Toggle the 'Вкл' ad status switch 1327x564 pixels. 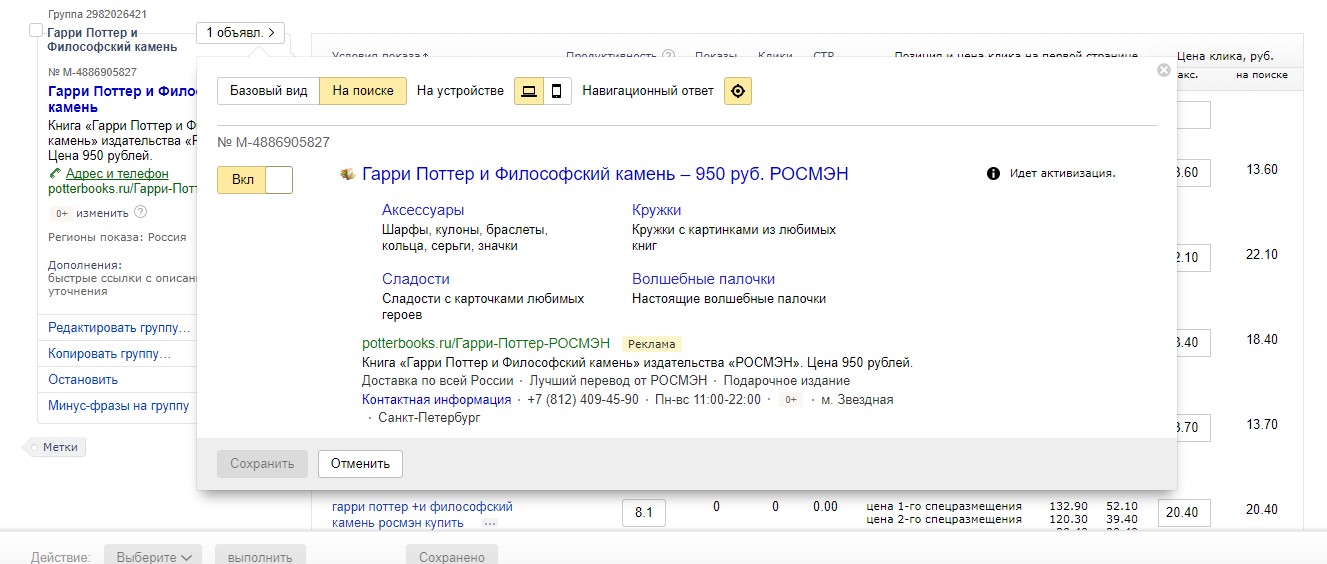coord(255,180)
